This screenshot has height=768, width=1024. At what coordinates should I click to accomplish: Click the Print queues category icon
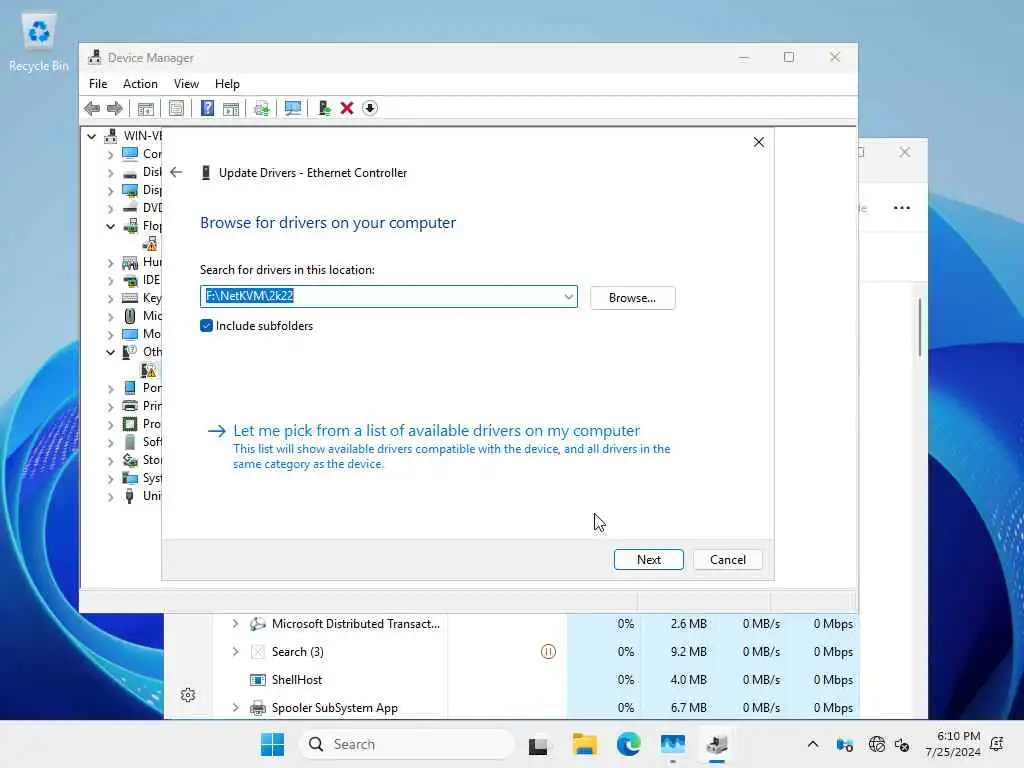tap(130, 406)
